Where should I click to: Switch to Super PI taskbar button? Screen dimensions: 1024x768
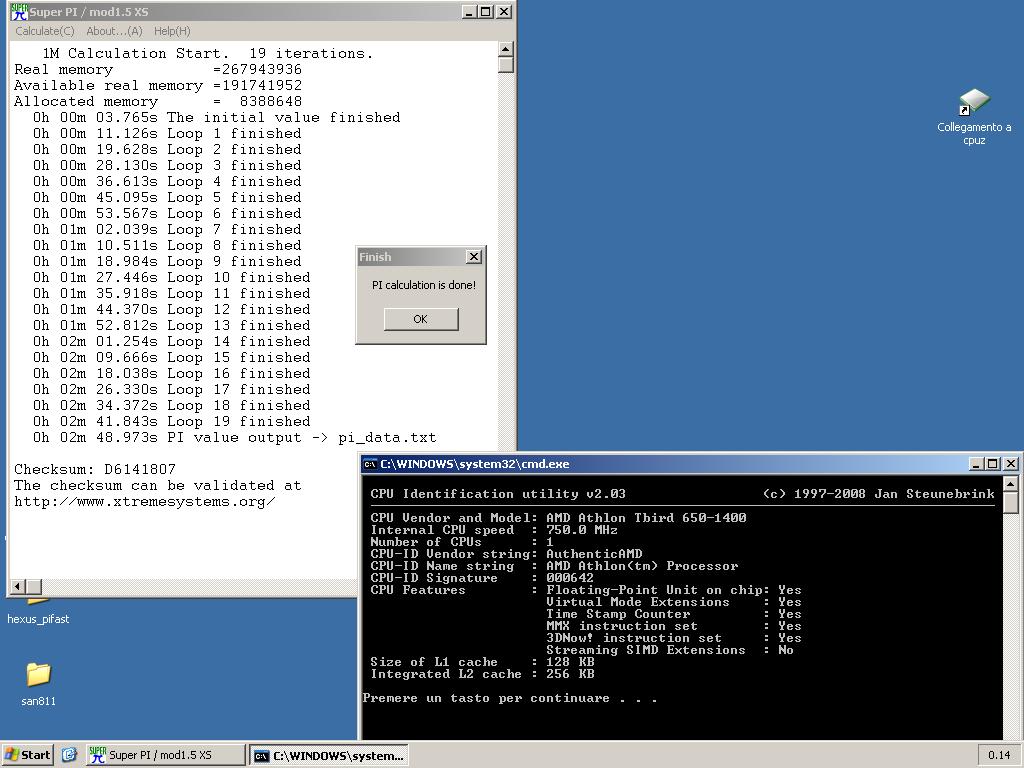[x=166, y=755]
